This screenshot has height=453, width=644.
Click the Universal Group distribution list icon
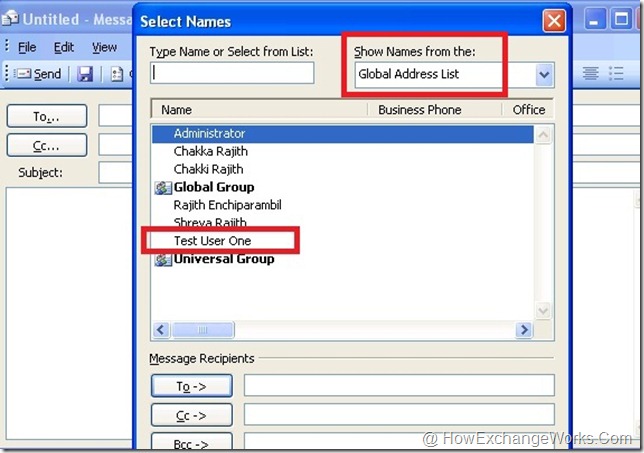point(163,260)
